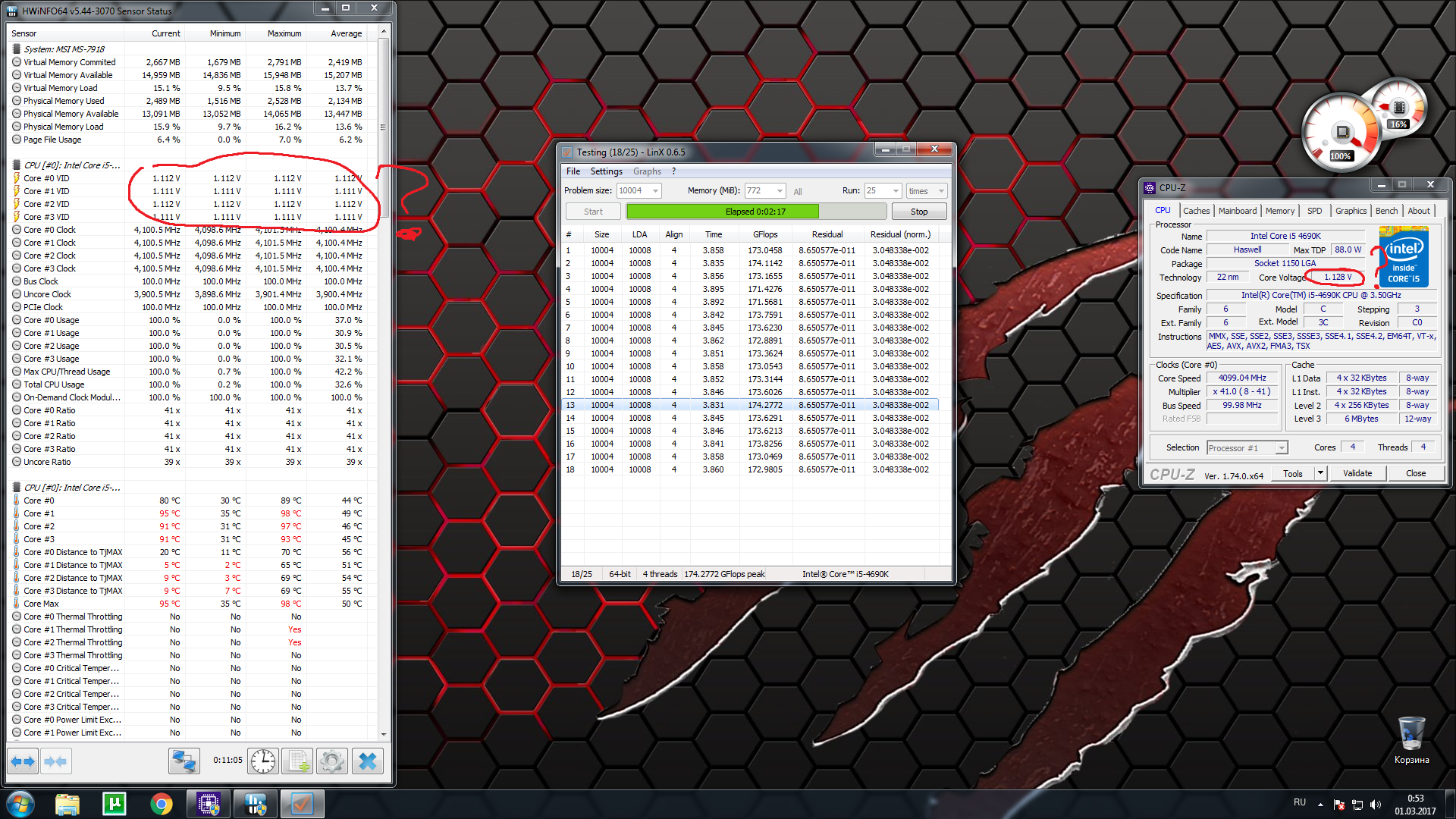Click the system tray volume icon

pos(1376,805)
